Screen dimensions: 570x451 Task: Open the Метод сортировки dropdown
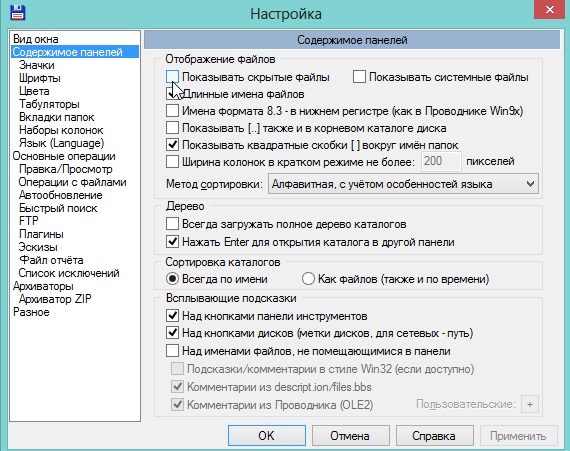tap(403, 184)
